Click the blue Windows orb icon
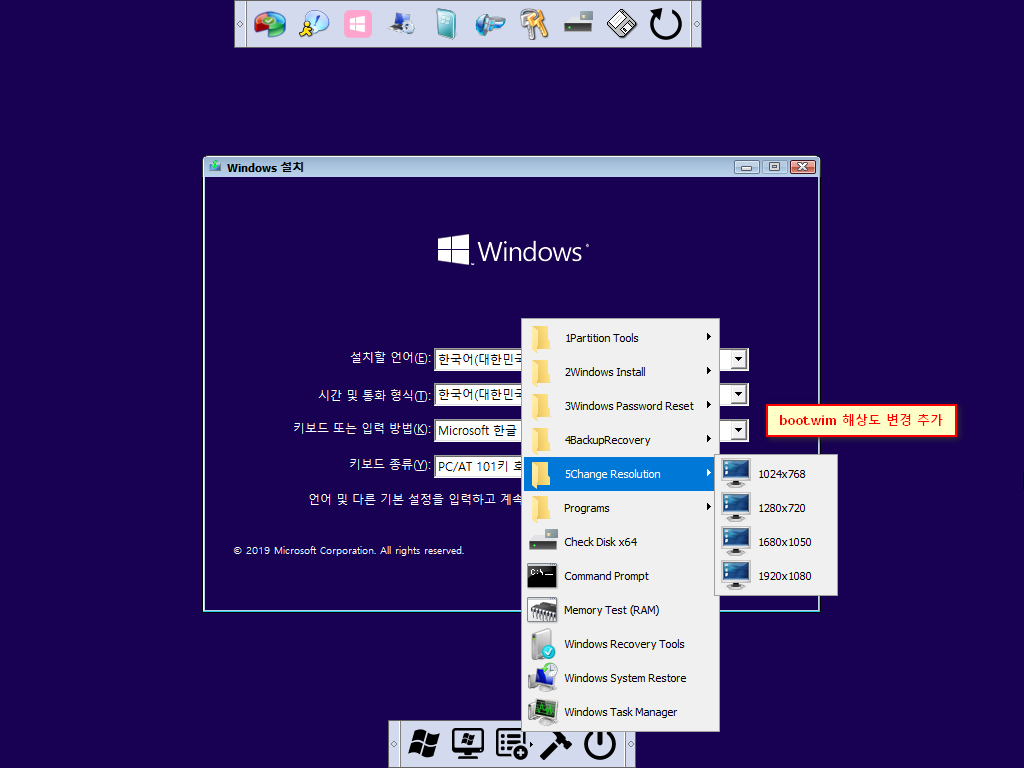Screen dimensions: 1024x768 pyautogui.click(x=490, y=25)
